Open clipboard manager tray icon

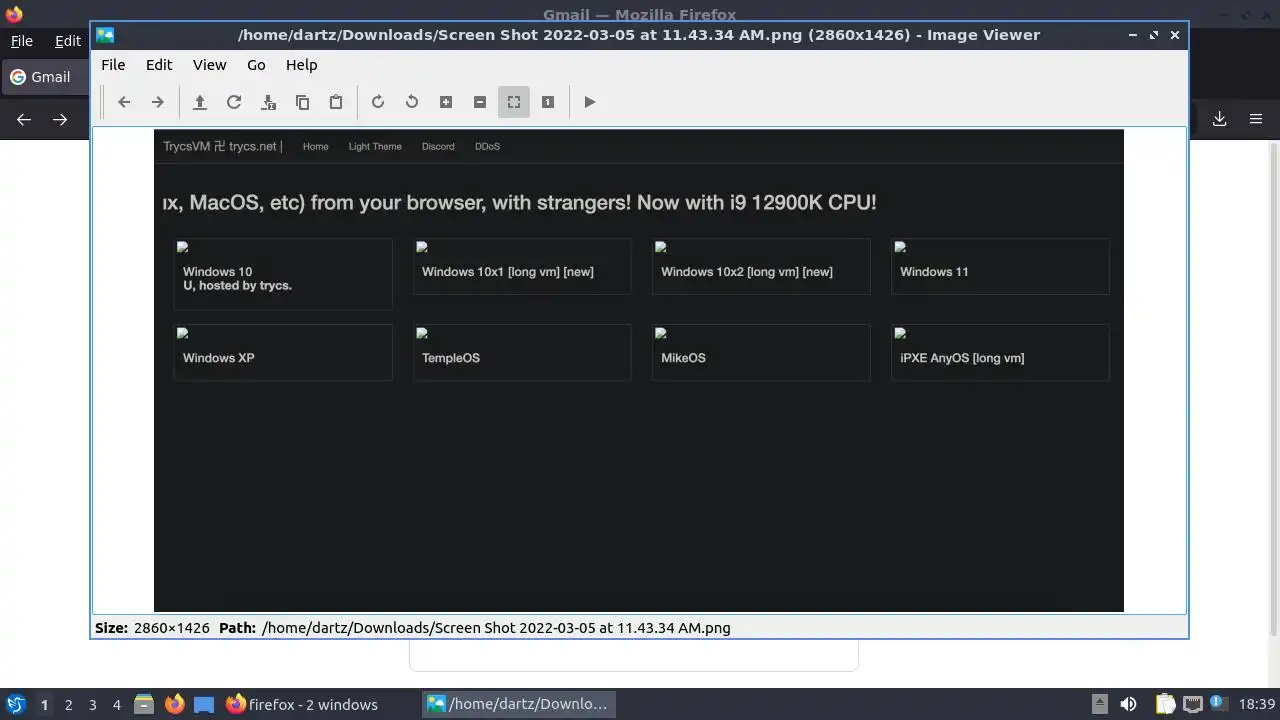pyautogui.click(x=1166, y=704)
